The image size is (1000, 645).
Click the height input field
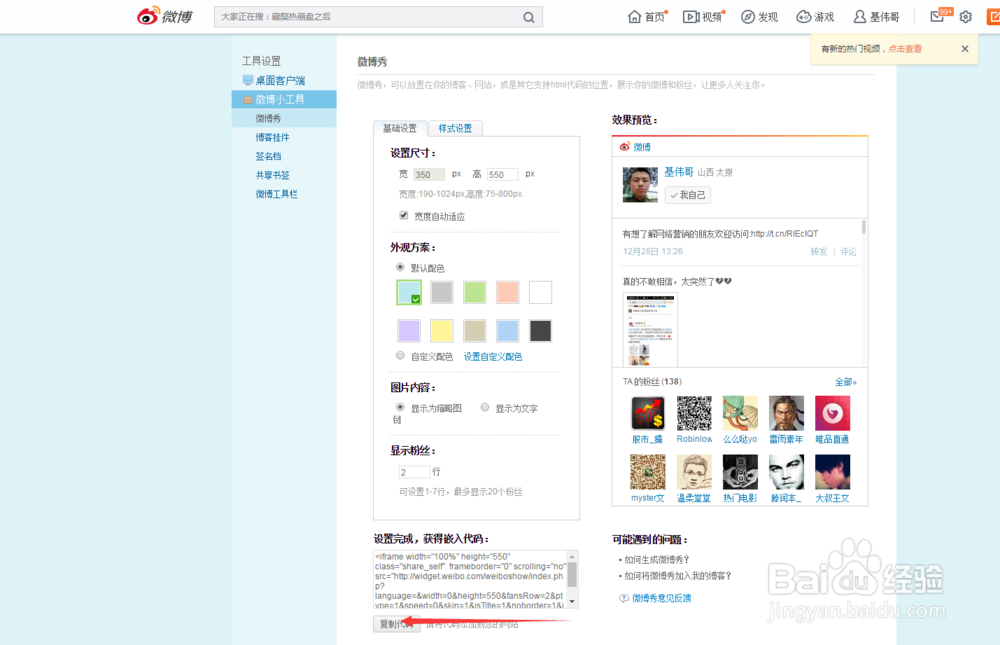point(503,174)
